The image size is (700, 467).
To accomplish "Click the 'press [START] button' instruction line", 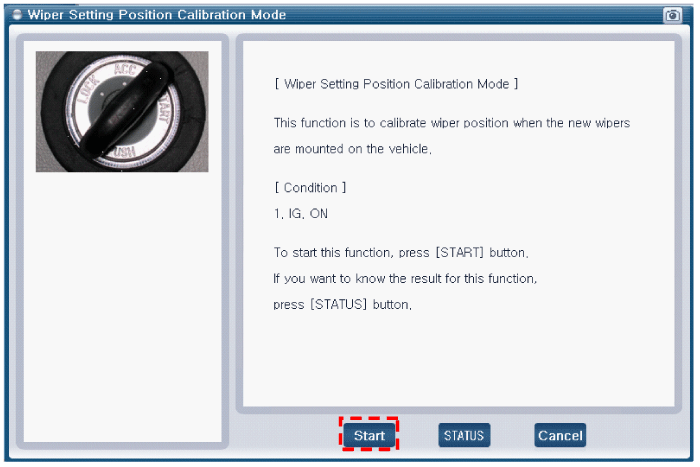I will tap(400, 252).
